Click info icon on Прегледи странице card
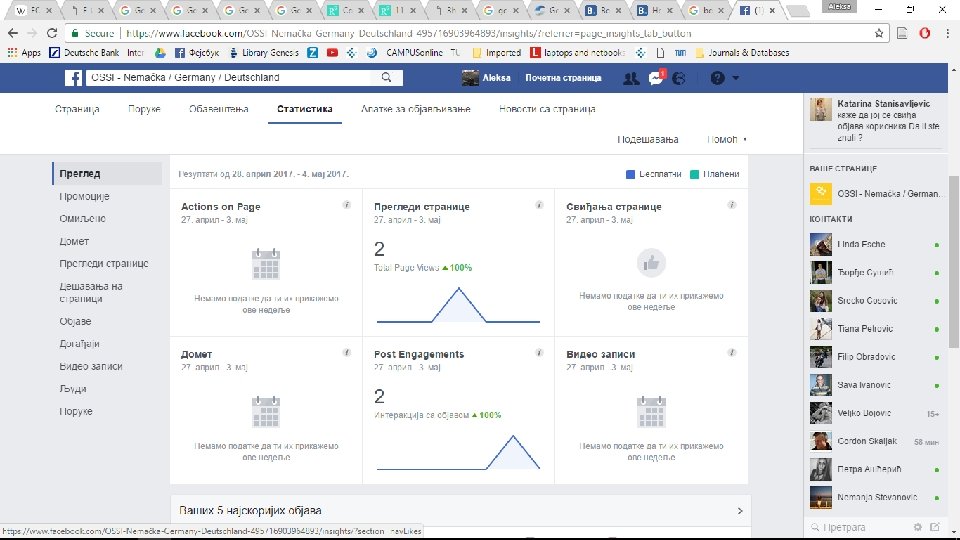Image resolution: width=960 pixels, height=540 pixels. [x=539, y=205]
